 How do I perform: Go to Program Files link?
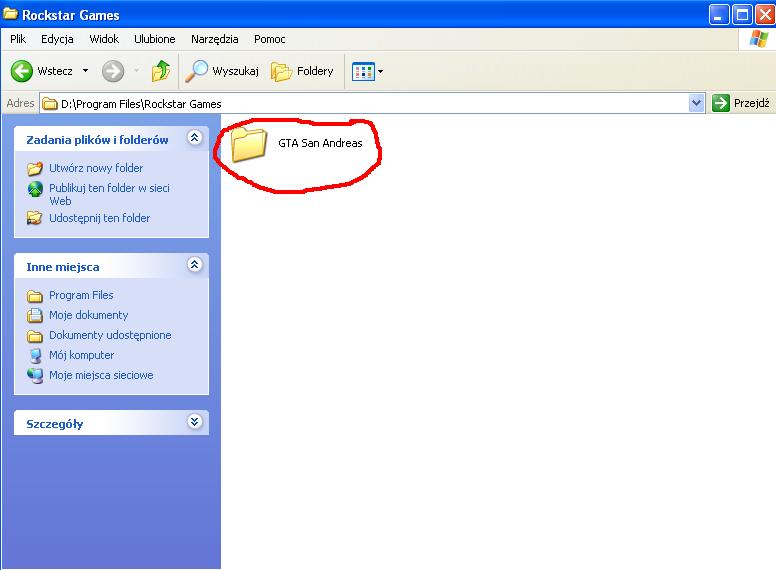(x=81, y=295)
